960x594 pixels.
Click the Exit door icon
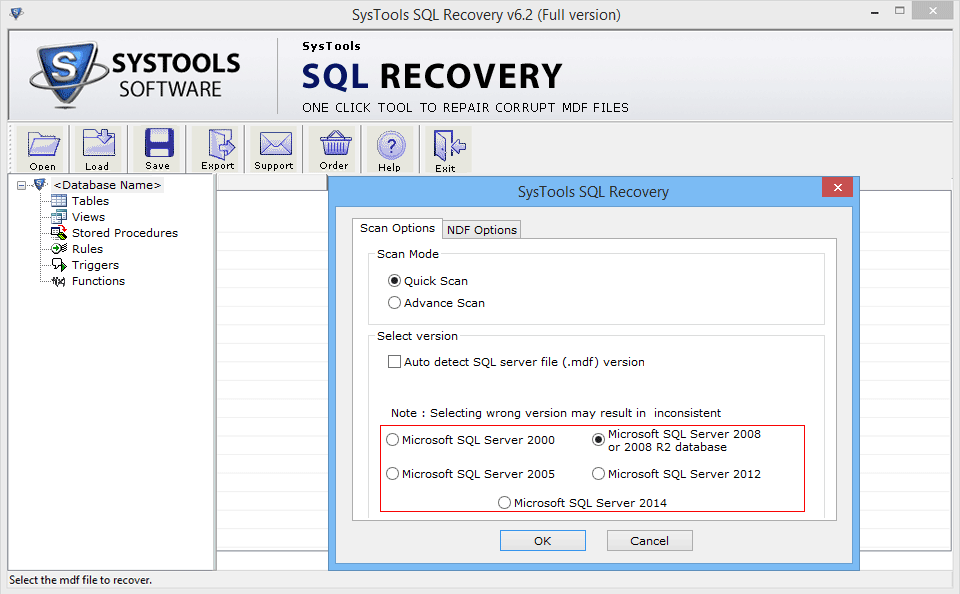click(449, 145)
